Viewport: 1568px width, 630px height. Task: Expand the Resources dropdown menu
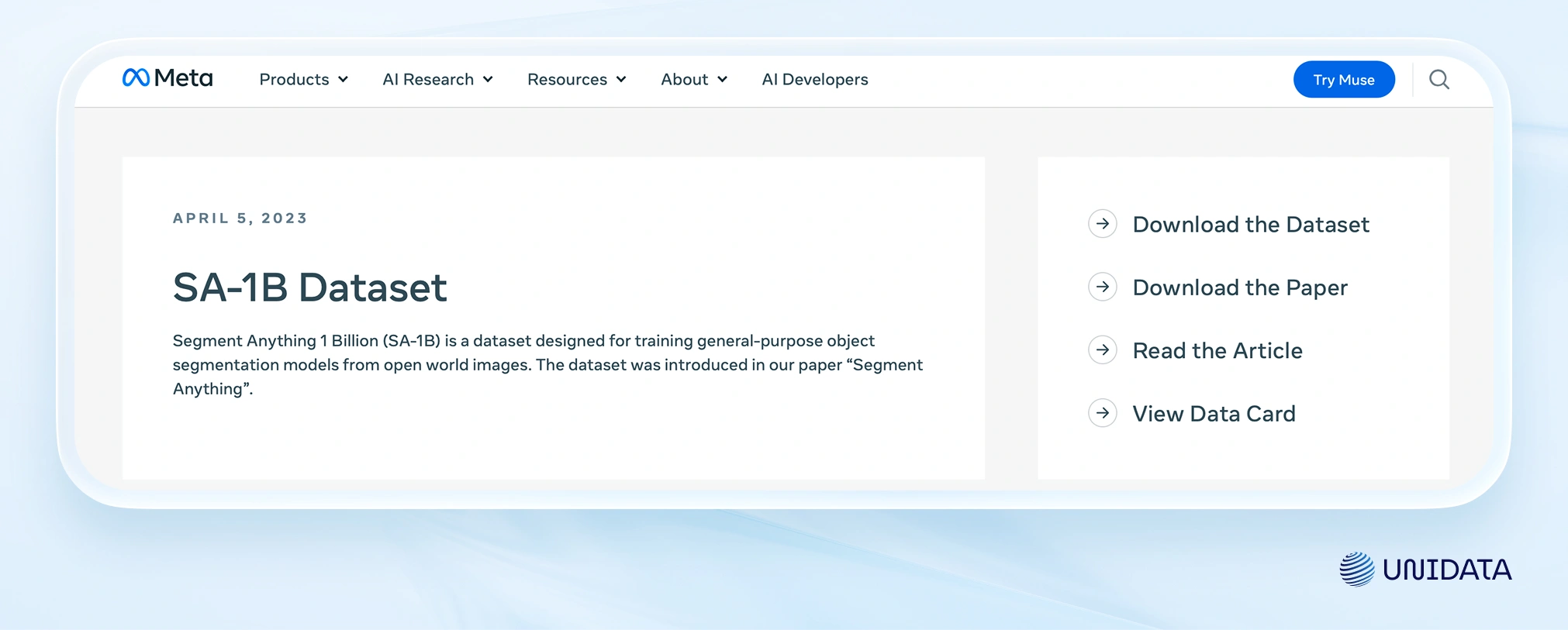pos(577,80)
